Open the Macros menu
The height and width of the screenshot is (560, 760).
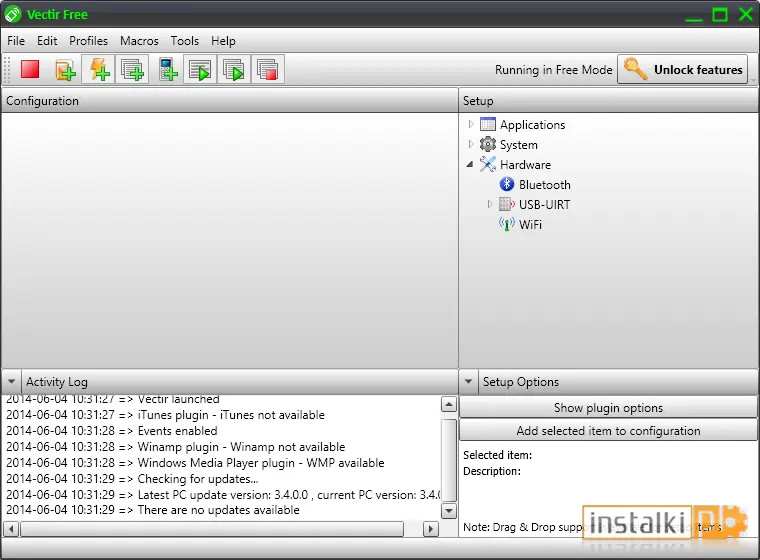tap(139, 41)
